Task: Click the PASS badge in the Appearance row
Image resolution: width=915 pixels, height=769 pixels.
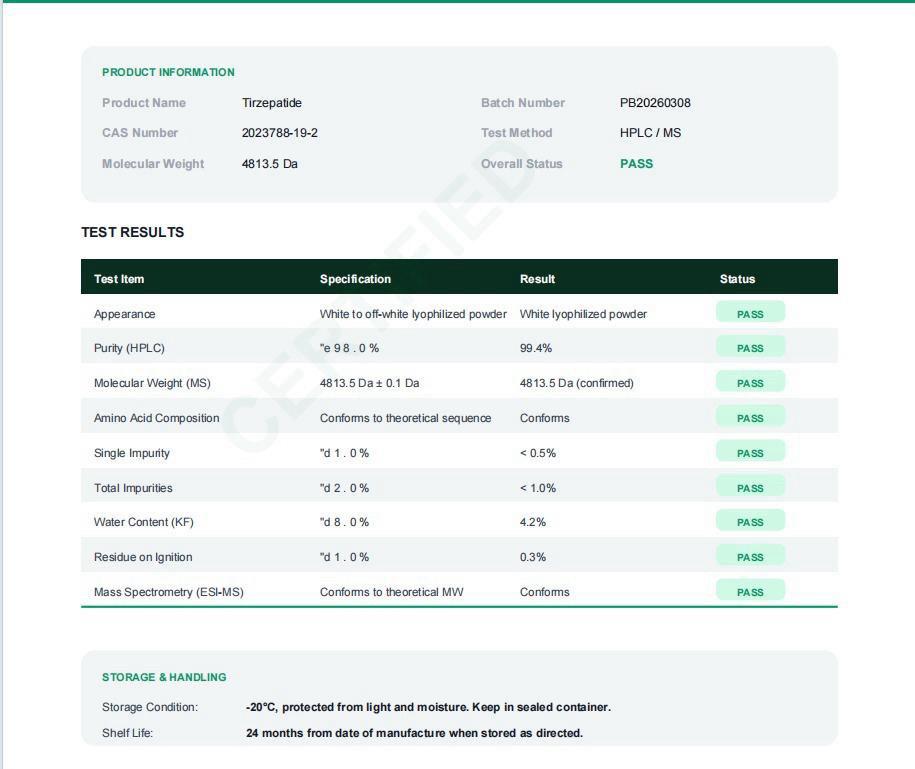Action: [750, 314]
